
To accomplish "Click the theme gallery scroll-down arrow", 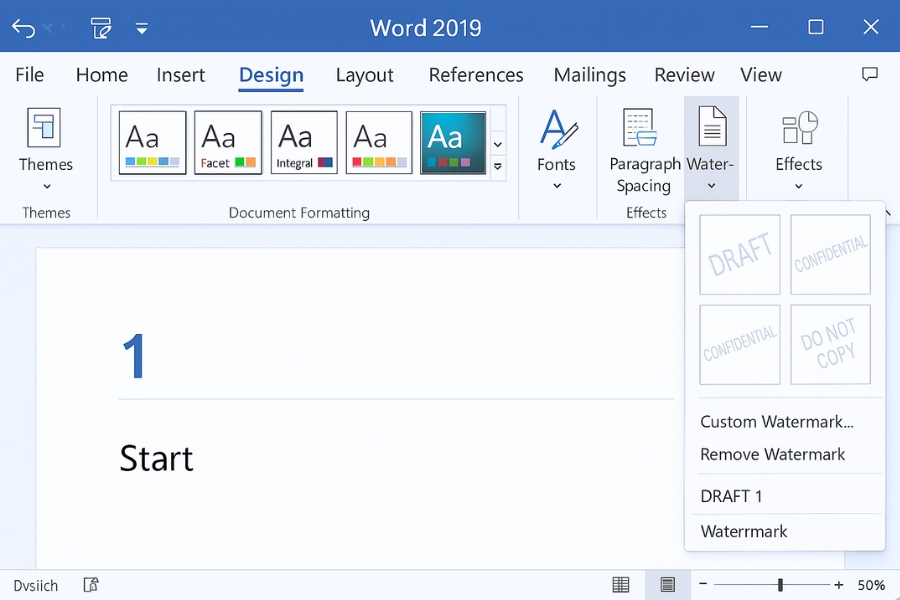I will click(x=497, y=145).
